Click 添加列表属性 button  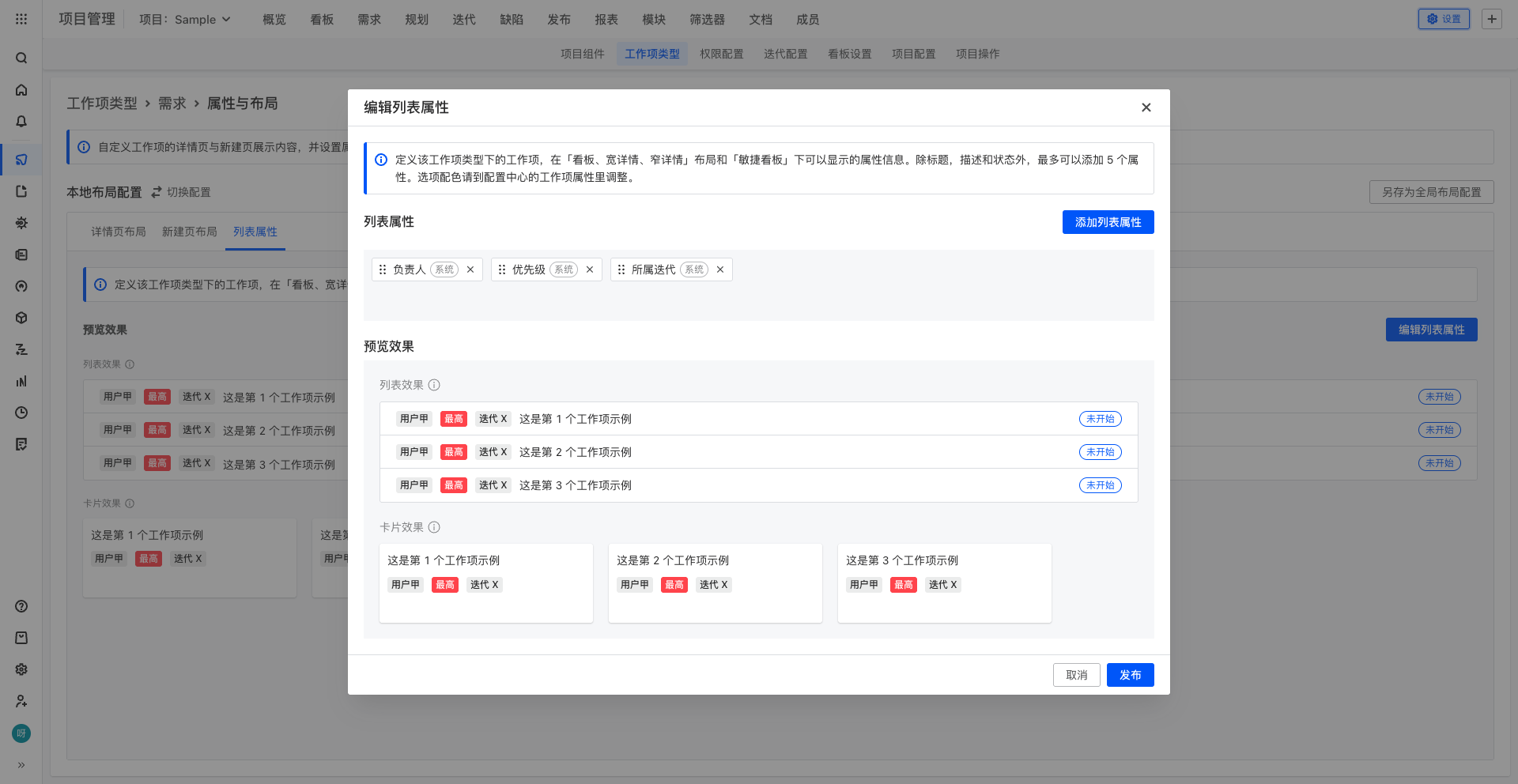[1108, 222]
